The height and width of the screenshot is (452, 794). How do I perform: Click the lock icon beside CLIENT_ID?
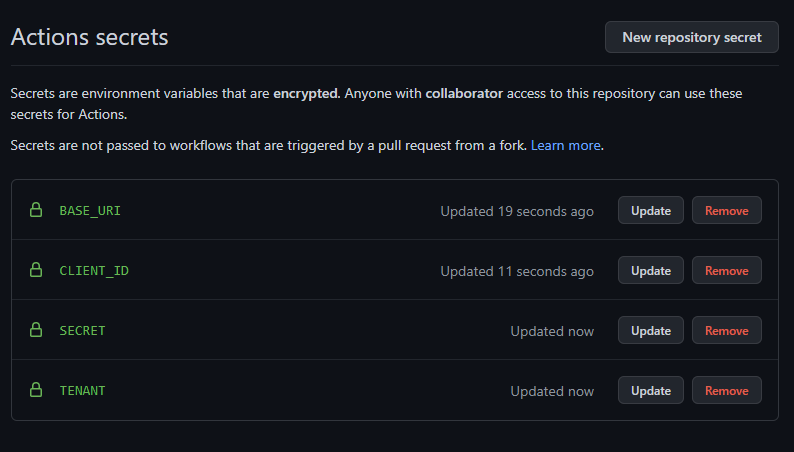coord(36,270)
